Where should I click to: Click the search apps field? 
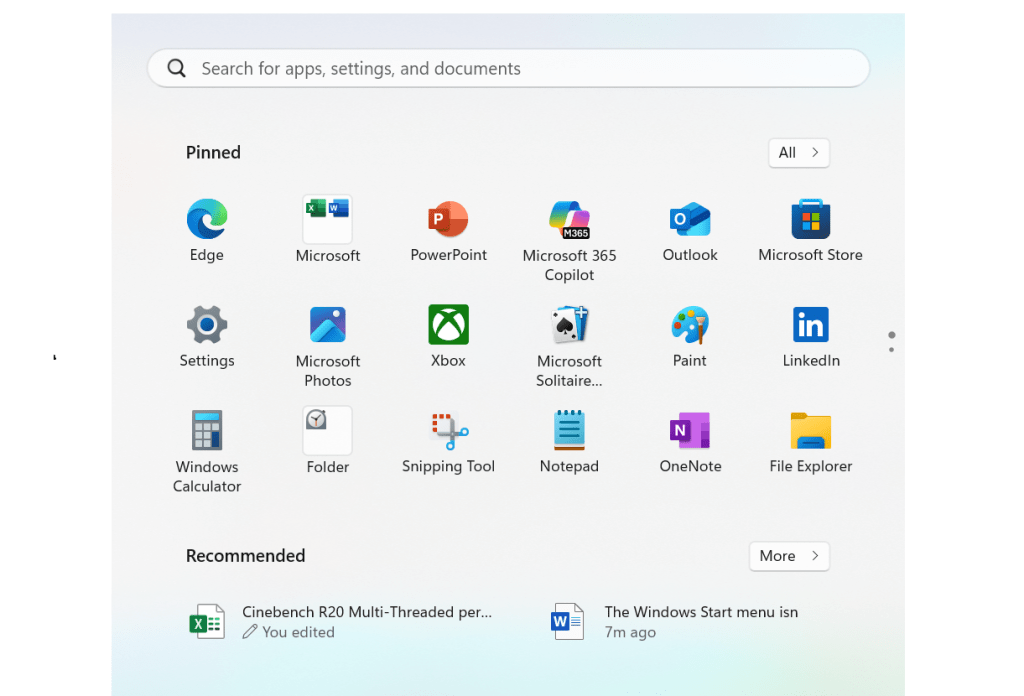(508, 68)
